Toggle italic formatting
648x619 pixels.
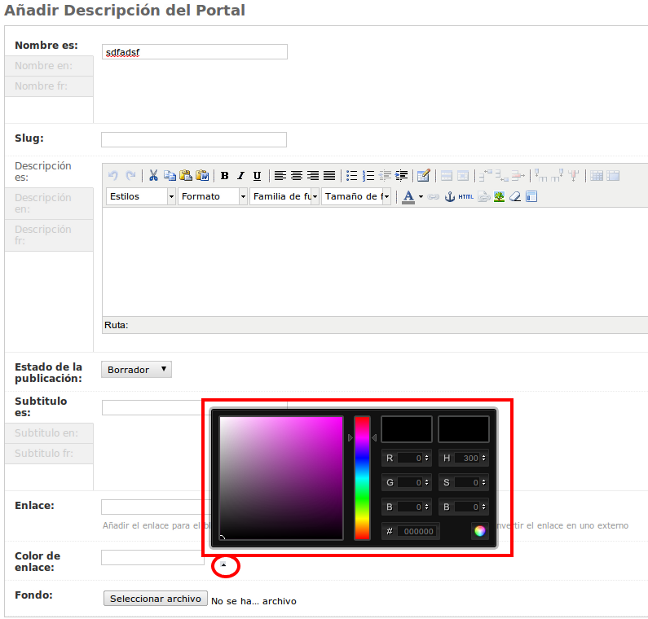click(241, 176)
